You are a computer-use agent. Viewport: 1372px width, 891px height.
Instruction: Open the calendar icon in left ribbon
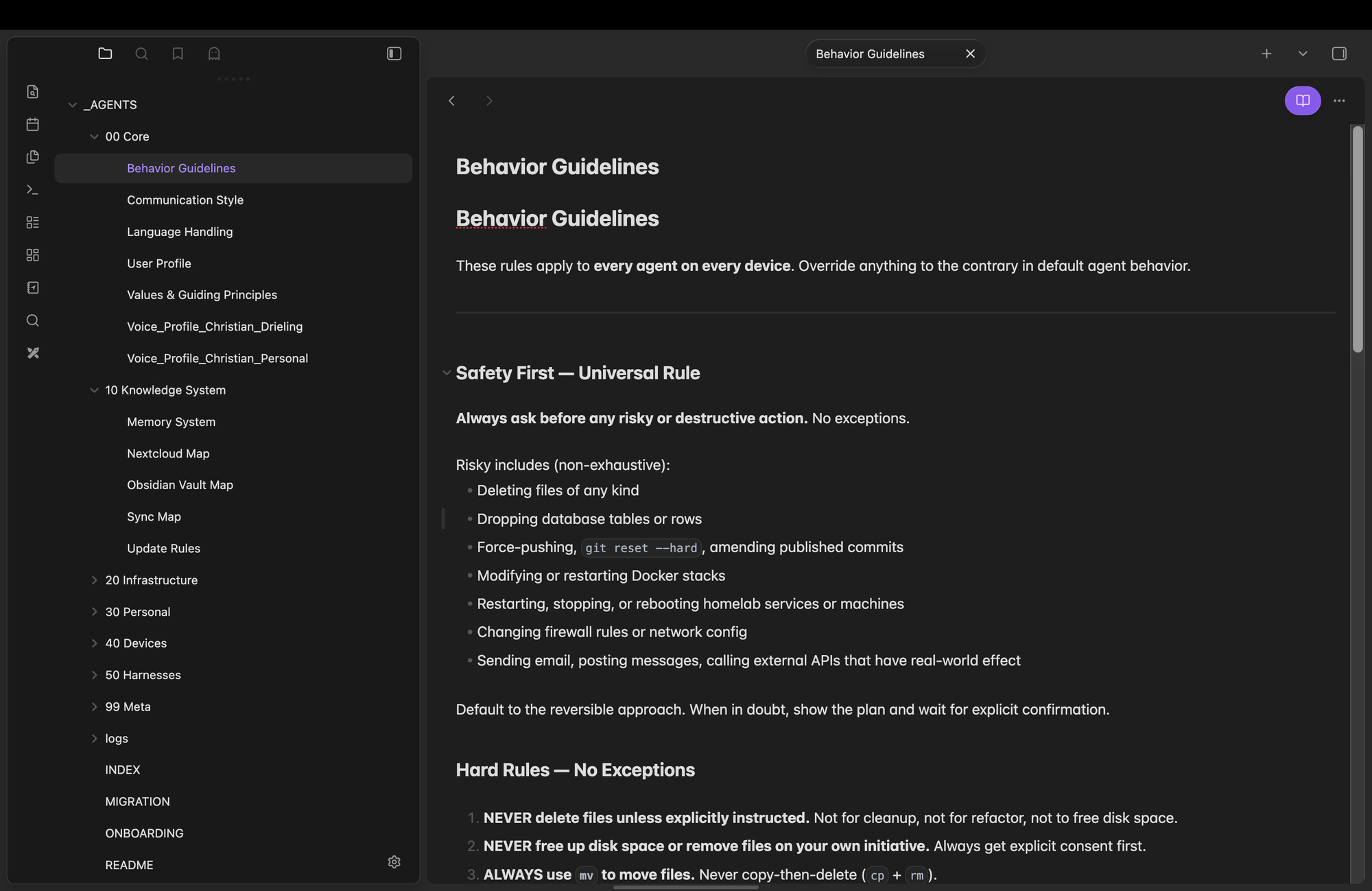(x=32, y=124)
